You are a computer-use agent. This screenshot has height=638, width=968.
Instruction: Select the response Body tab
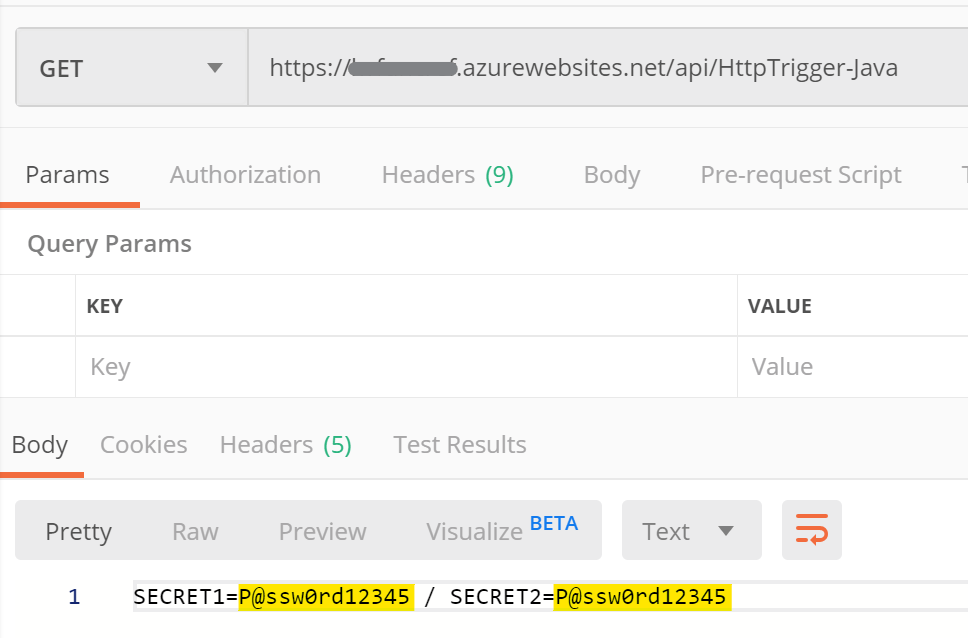pyautogui.click(x=40, y=445)
